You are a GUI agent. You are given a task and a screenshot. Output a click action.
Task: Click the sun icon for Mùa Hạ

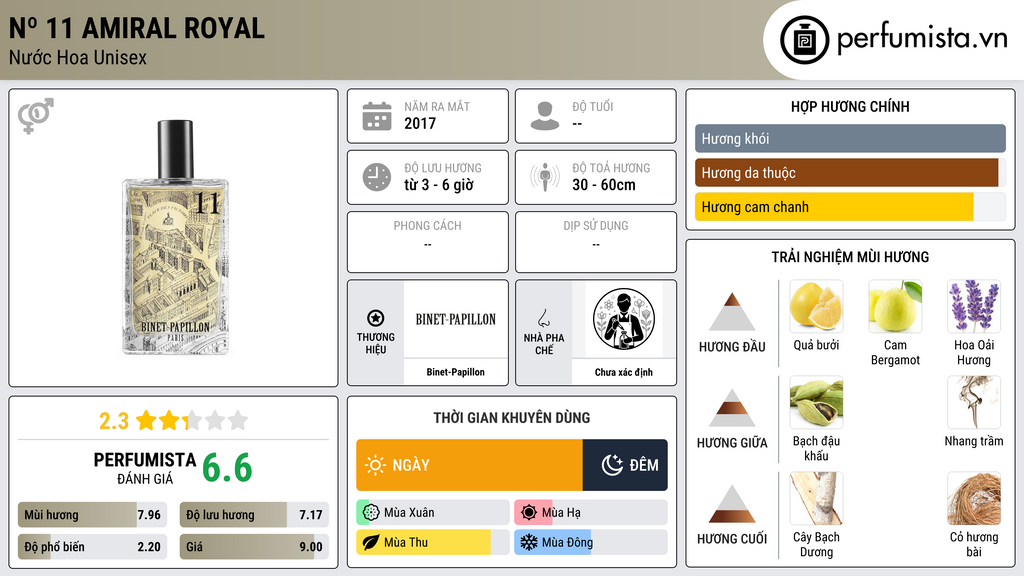[528, 513]
